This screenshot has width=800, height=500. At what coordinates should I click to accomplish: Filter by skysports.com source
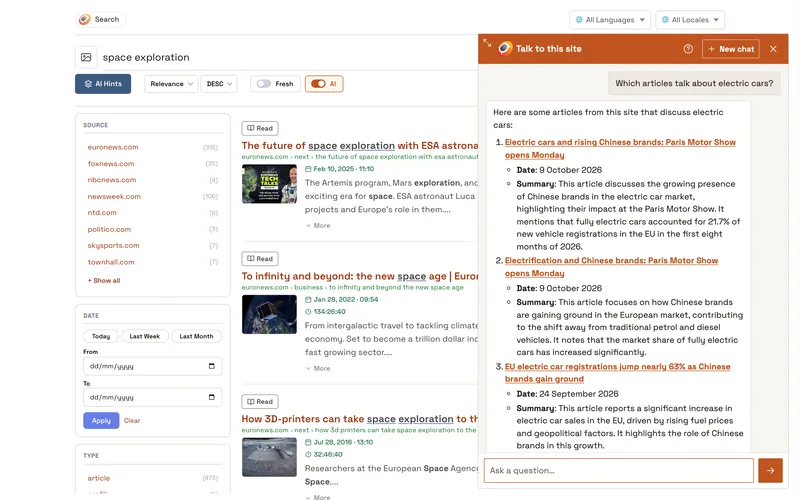113,245
